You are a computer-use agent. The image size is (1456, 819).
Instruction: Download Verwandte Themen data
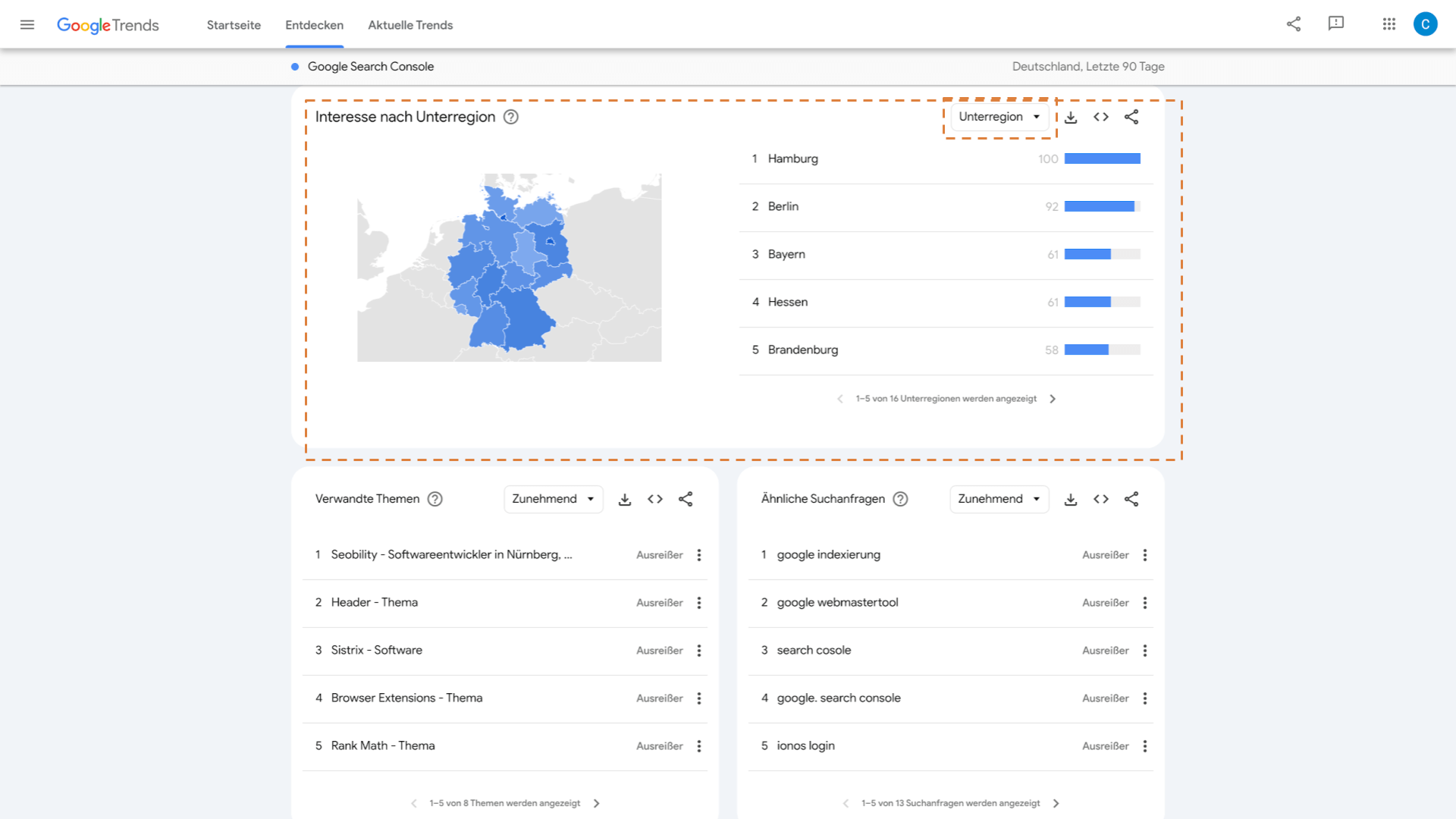(625, 499)
